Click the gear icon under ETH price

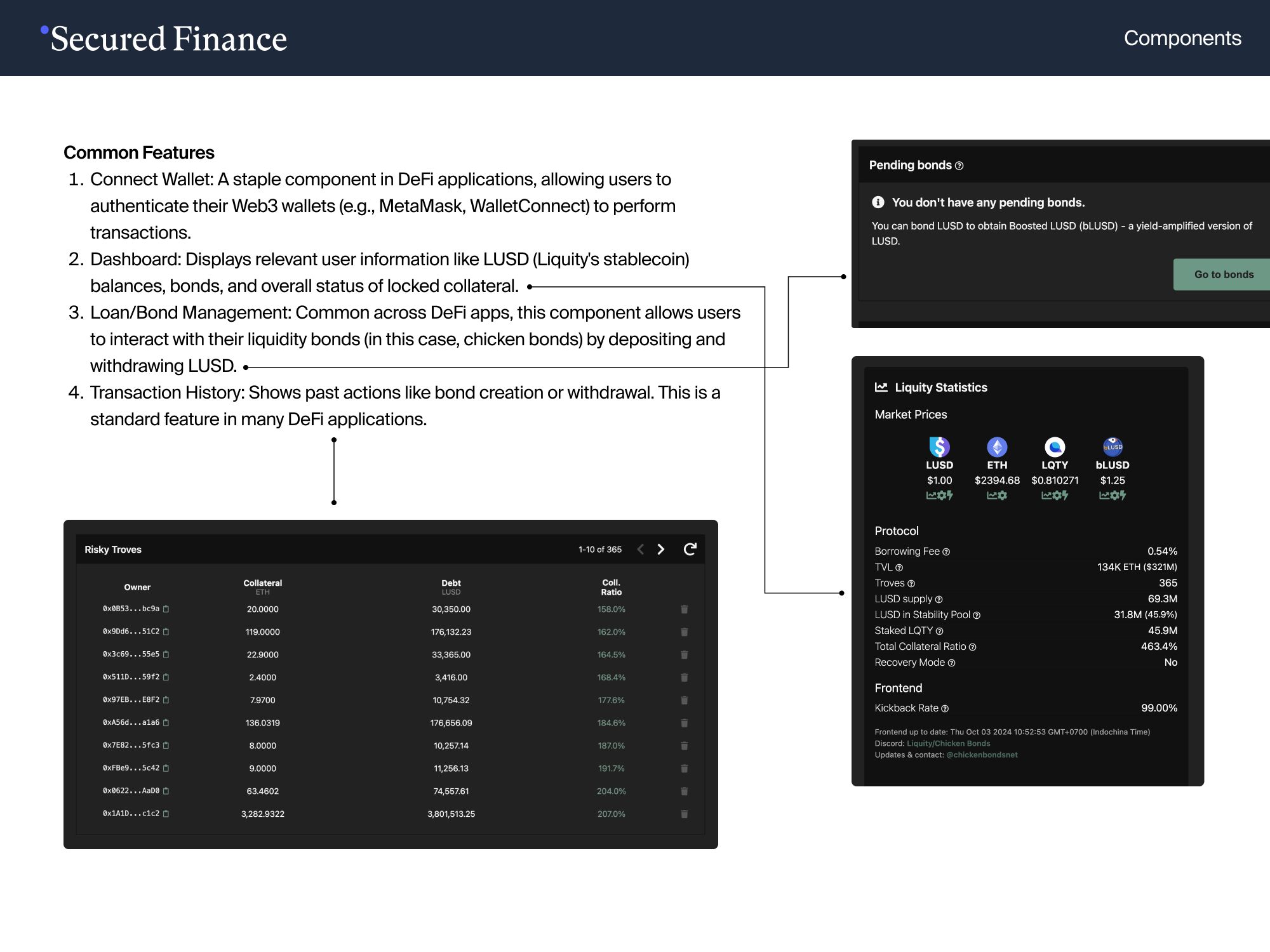(1003, 496)
